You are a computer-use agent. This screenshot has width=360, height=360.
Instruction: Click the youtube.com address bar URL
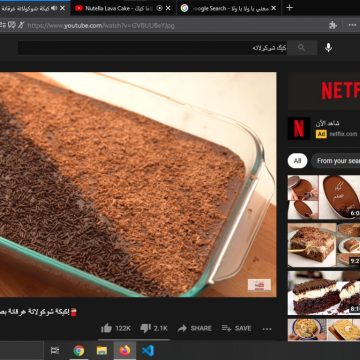point(101,26)
